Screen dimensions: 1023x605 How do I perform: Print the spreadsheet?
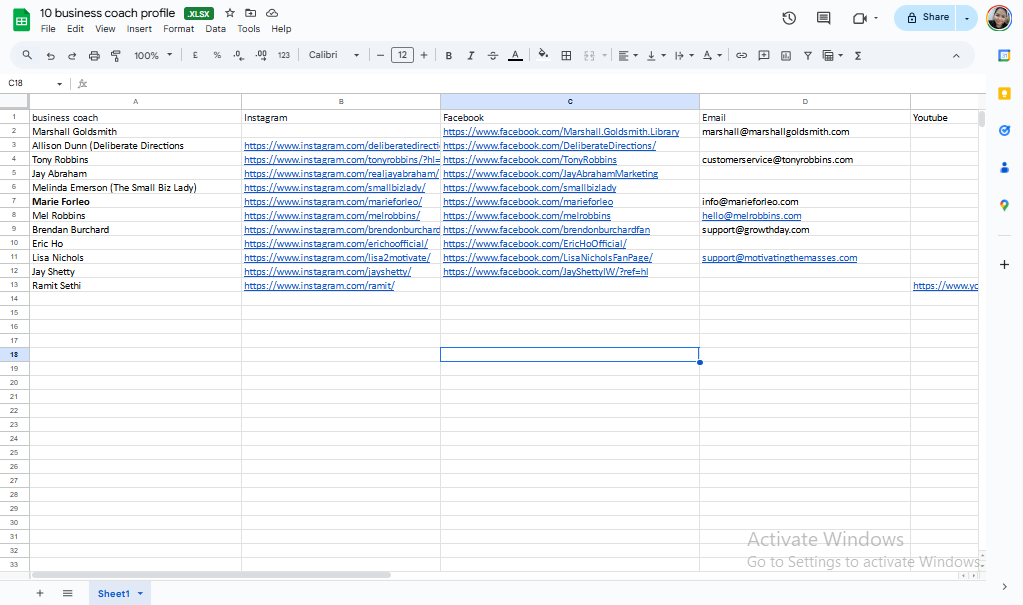[x=94, y=56]
